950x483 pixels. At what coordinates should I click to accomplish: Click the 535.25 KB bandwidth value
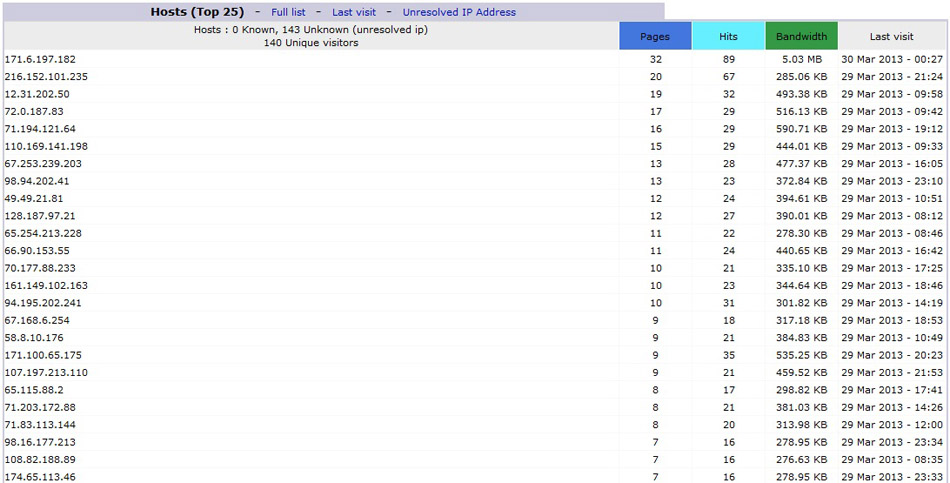tap(802, 355)
